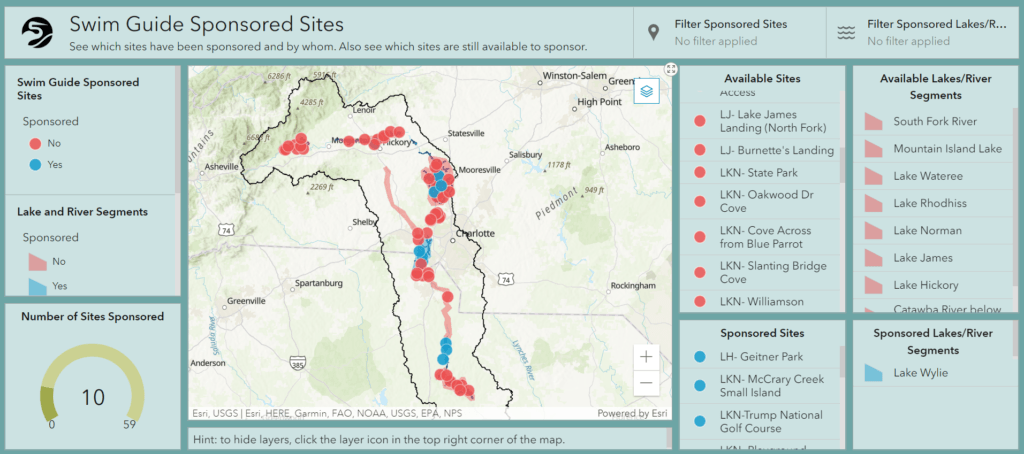The width and height of the screenshot is (1024, 454).
Task: Click the blue dot beside LH- Geitner Park
Action: (x=700, y=357)
